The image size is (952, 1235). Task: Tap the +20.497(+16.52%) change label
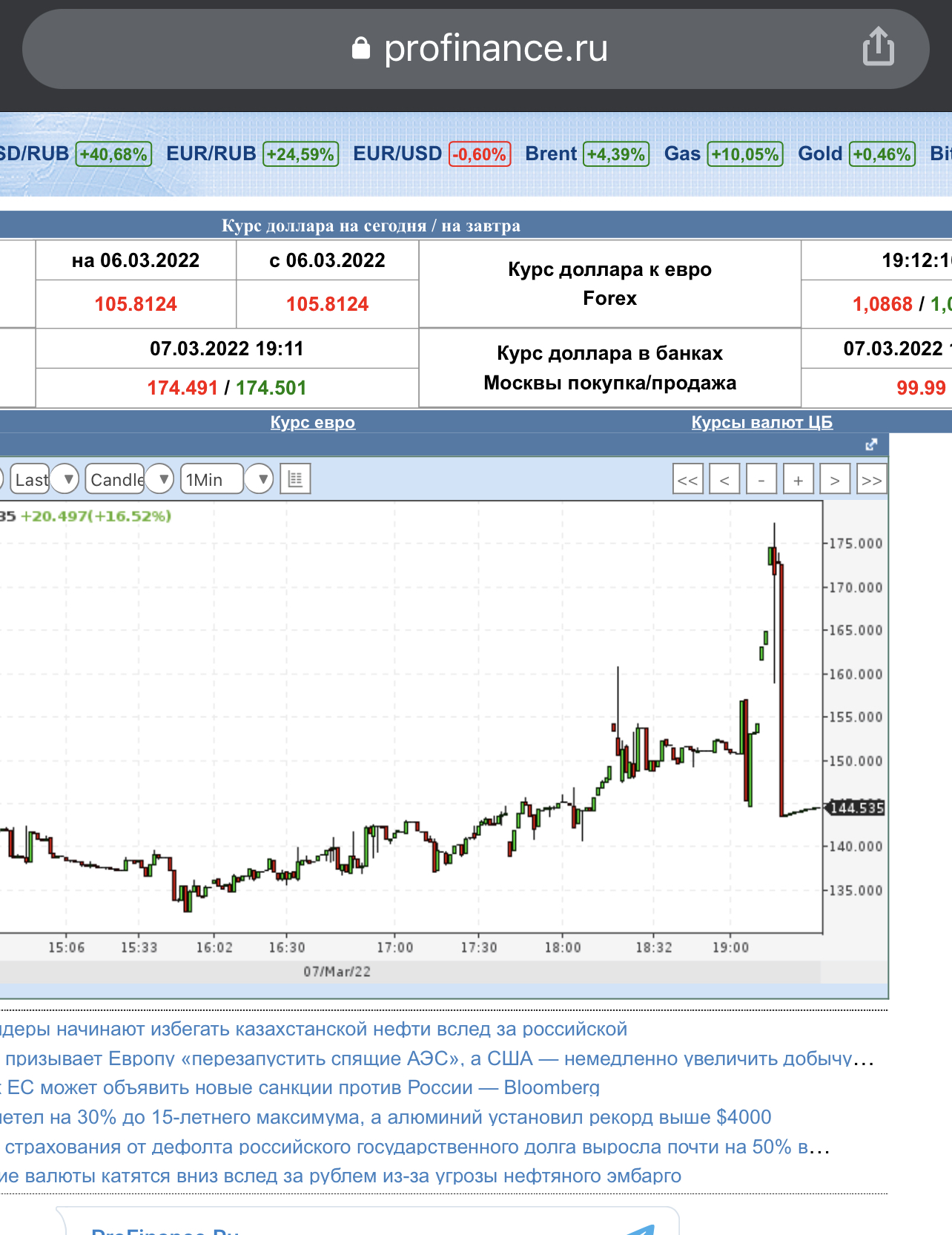click(x=96, y=516)
